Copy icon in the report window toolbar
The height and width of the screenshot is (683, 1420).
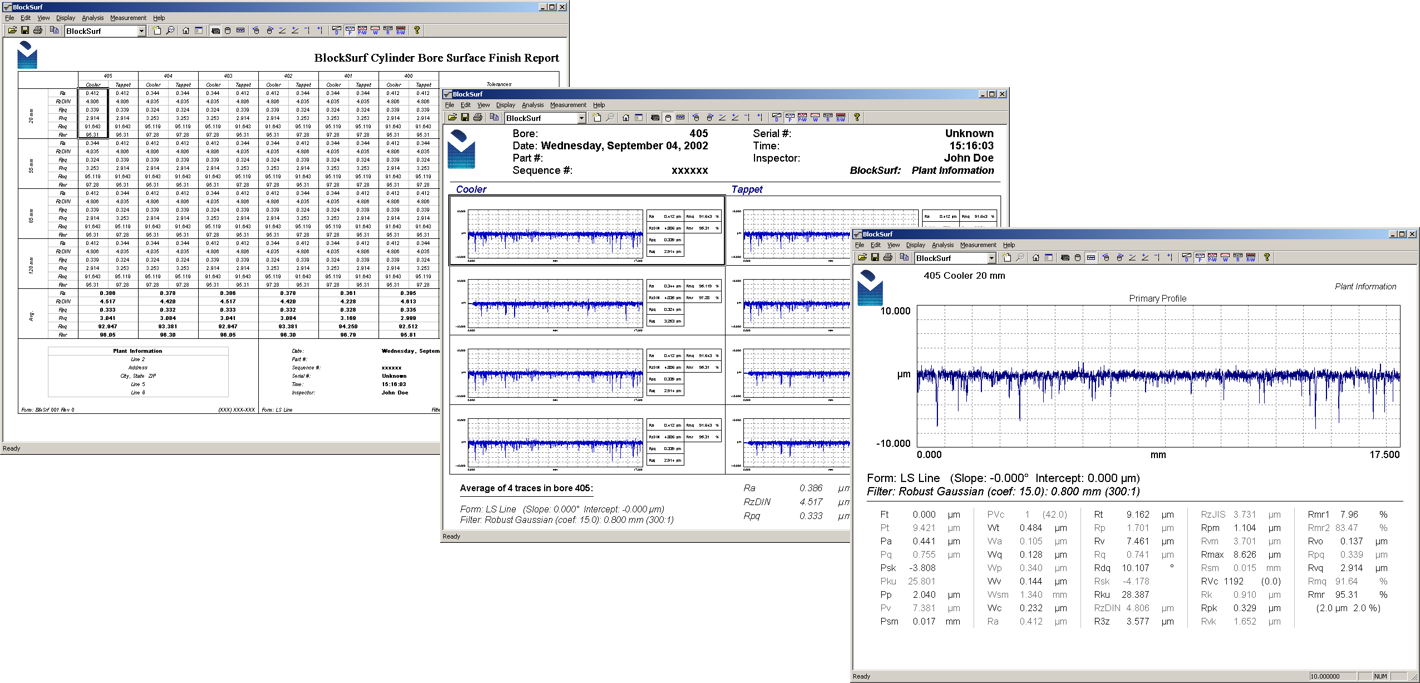click(54, 31)
